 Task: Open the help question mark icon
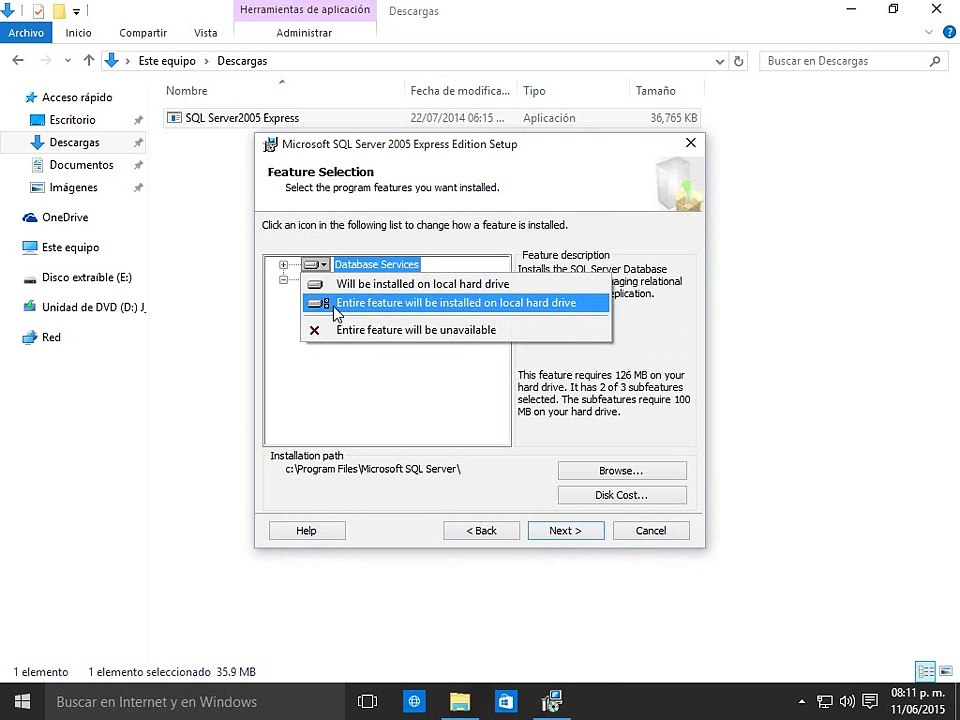point(949,32)
